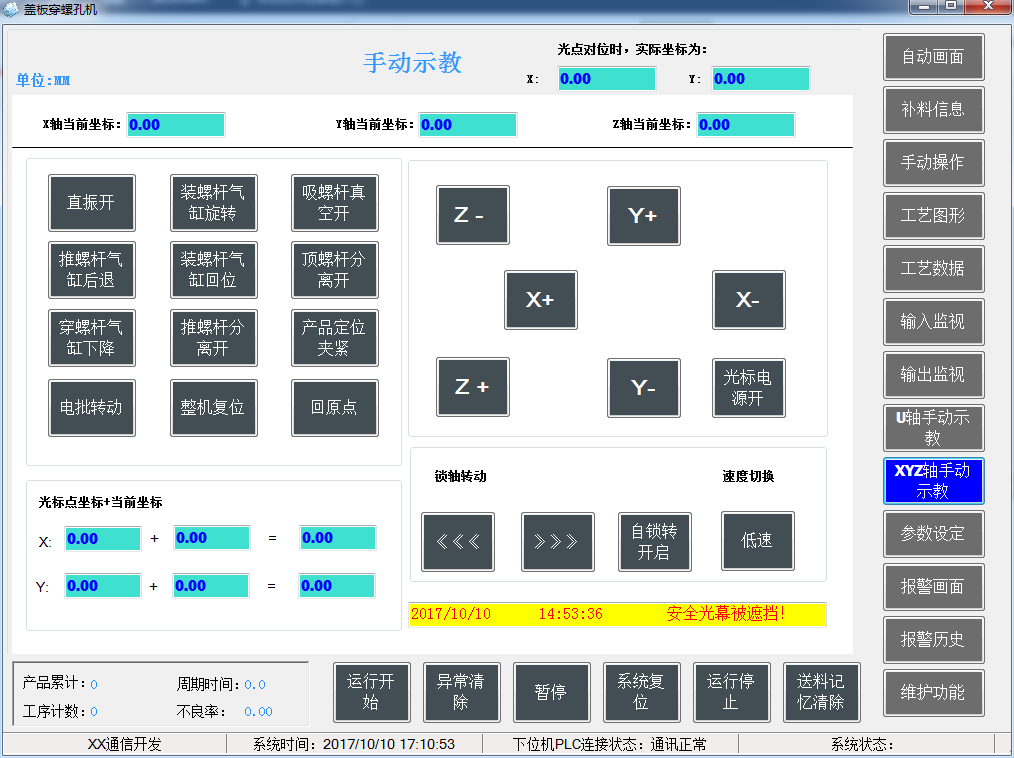Switch to 输入监视 (input monitor)
The height and width of the screenshot is (758, 1014).
tap(933, 322)
